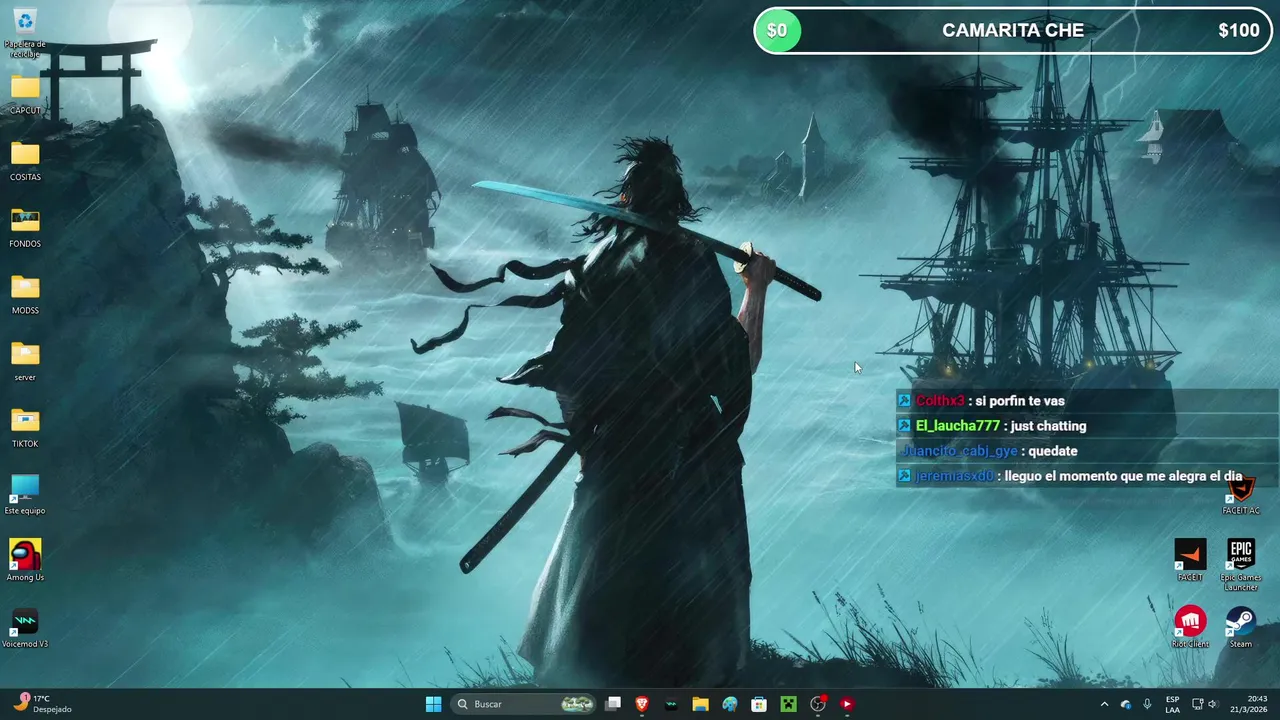The image size is (1280, 720).
Task: Select the Steam desktop shortcut
Action: pyautogui.click(x=1241, y=628)
